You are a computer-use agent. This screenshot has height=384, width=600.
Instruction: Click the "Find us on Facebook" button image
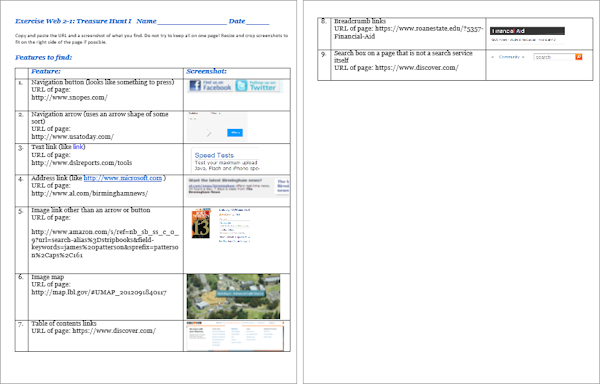point(210,86)
